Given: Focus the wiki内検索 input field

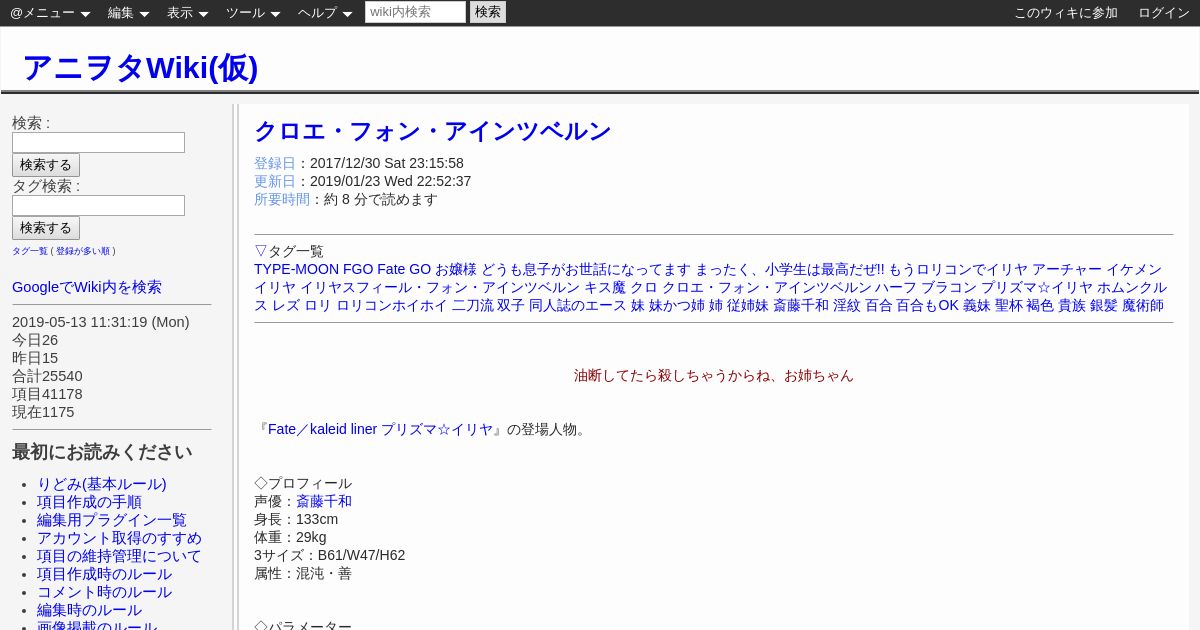Looking at the screenshot, I should point(415,12).
